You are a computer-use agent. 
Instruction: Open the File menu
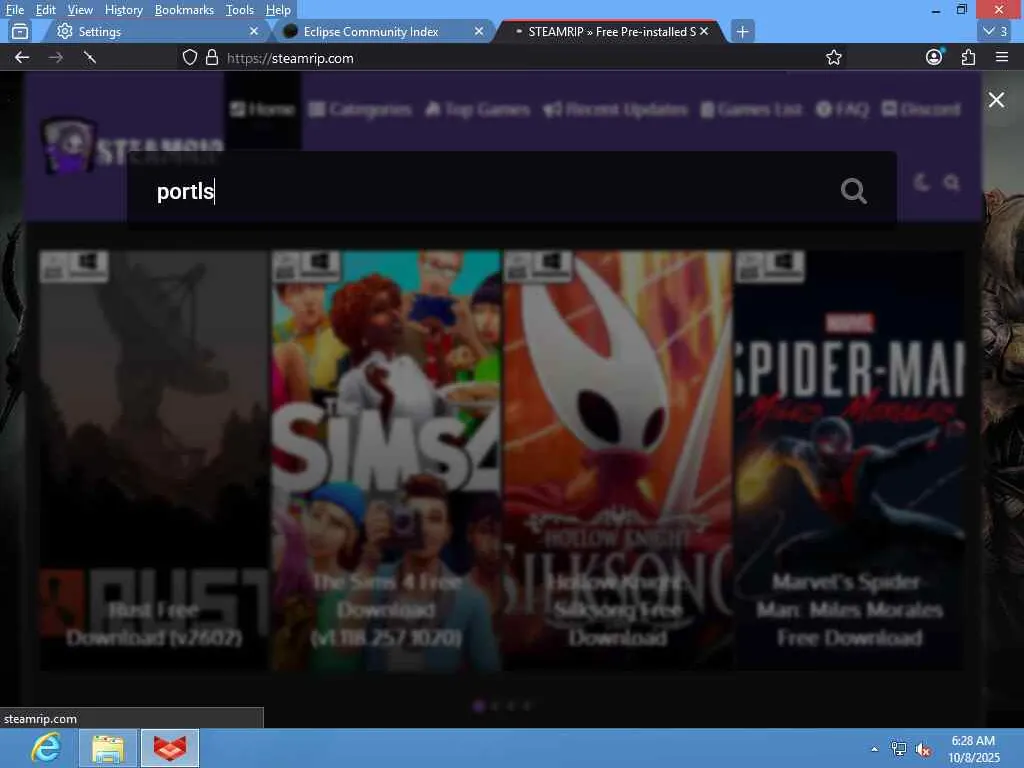(x=14, y=10)
